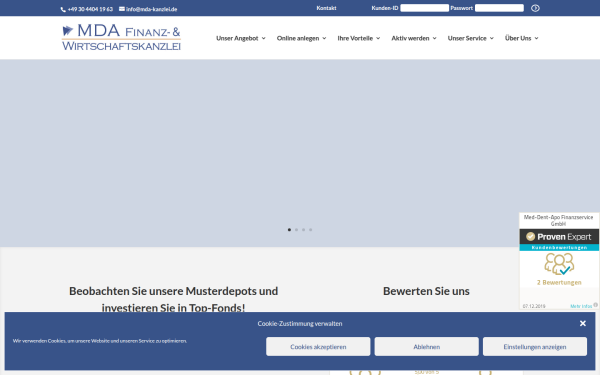Viewport: 600px width, 375px height.
Task: Select the third slider dot
Action: pyautogui.click(x=303, y=230)
